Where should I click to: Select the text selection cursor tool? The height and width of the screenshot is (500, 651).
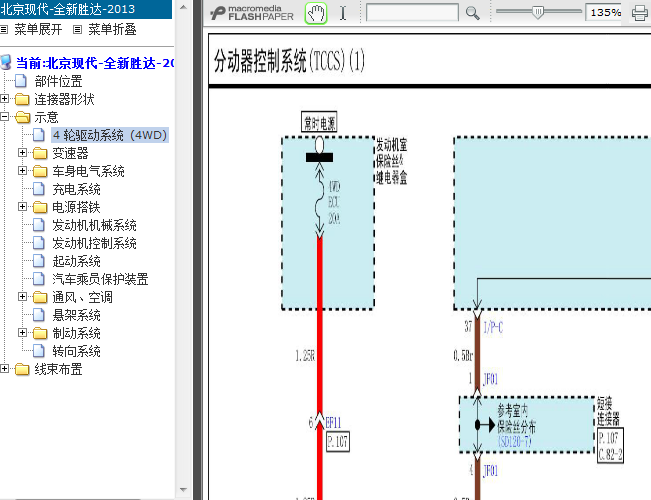click(x=343, y=13)
